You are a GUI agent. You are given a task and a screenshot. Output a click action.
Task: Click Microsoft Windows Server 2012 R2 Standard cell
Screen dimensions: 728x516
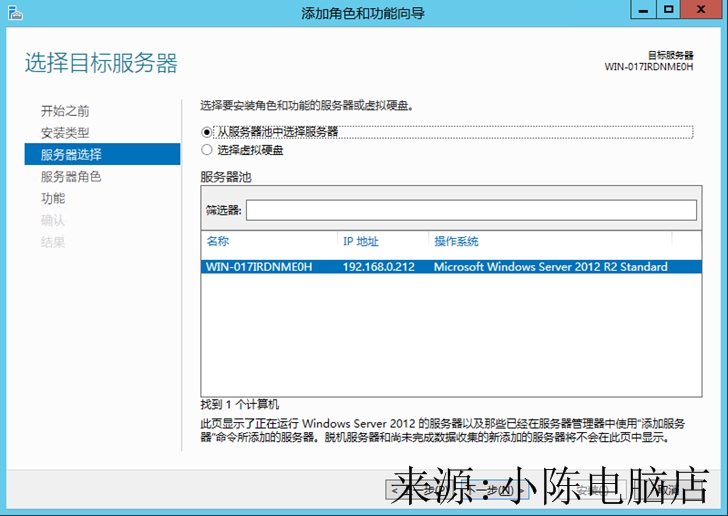pos(551,267)
